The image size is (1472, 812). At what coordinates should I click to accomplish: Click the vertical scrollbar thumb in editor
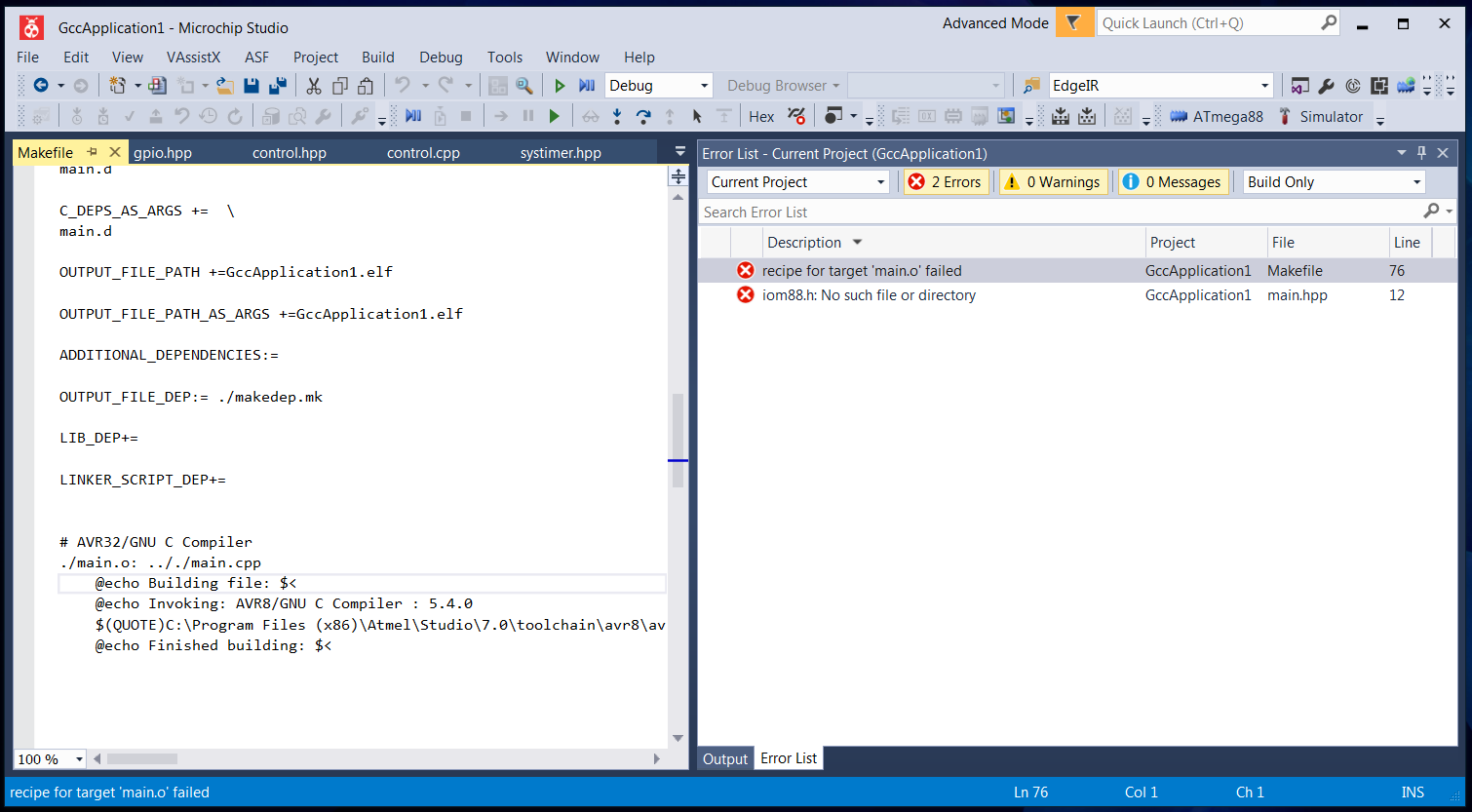(678, 440)
